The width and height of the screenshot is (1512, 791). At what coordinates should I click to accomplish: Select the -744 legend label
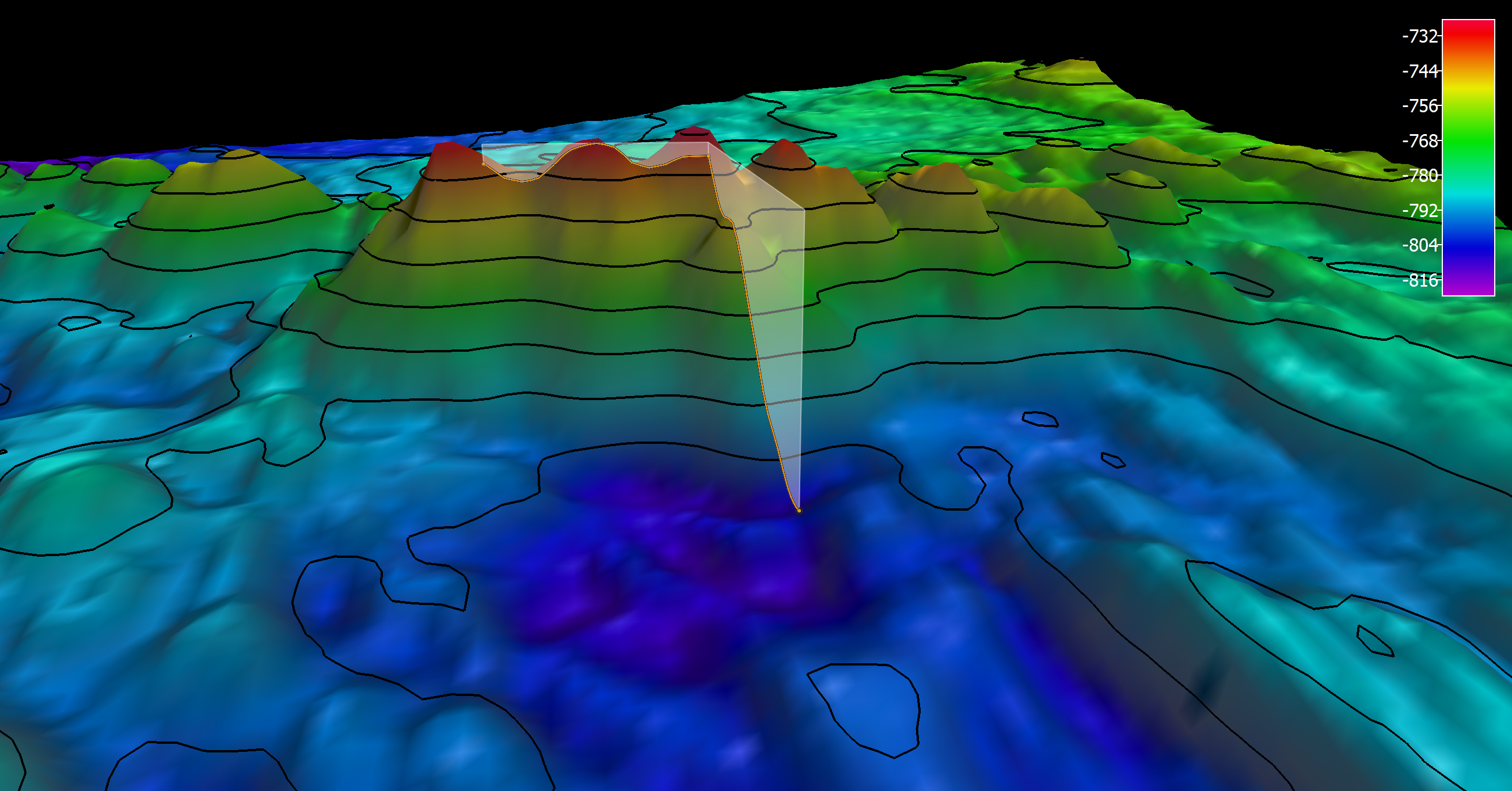[x=1420, y=71]
